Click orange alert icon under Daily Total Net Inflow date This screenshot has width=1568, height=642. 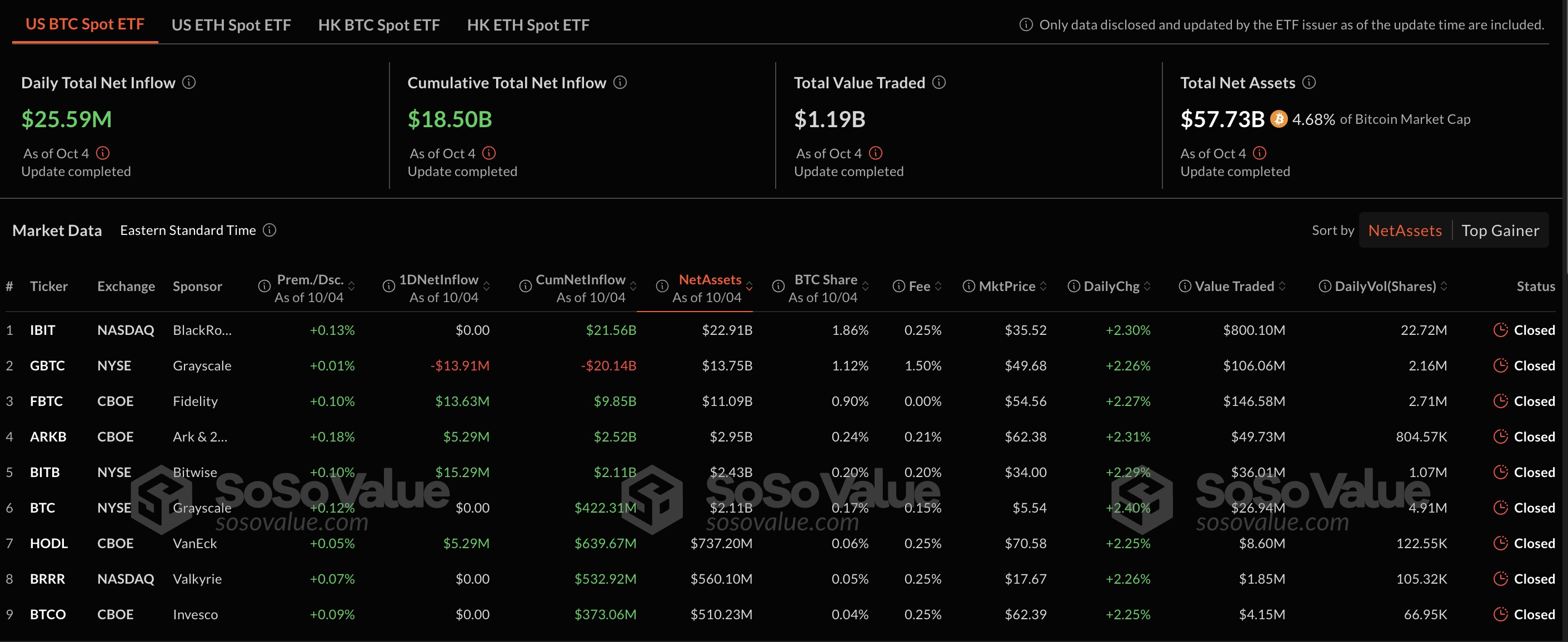point(103,153)
